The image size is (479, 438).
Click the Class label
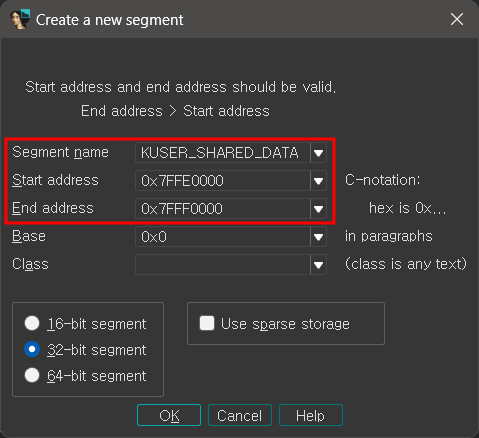[30, 264]
